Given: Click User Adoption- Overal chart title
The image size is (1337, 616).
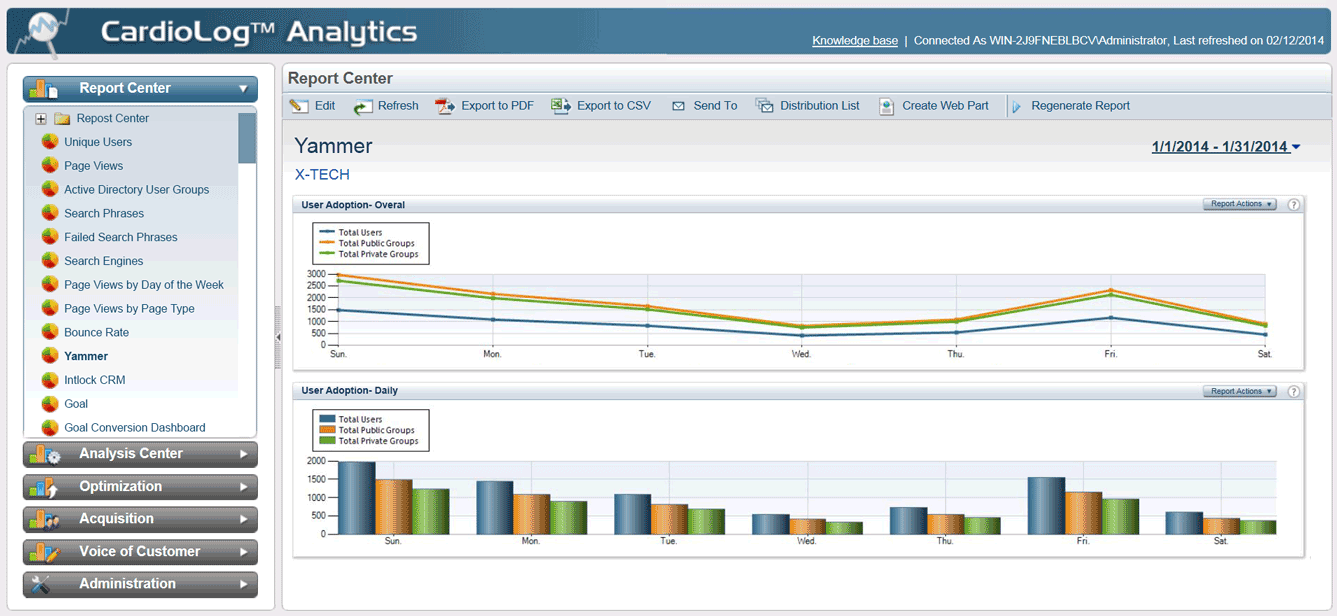Looking at the screenshot, I should (353, 205).
